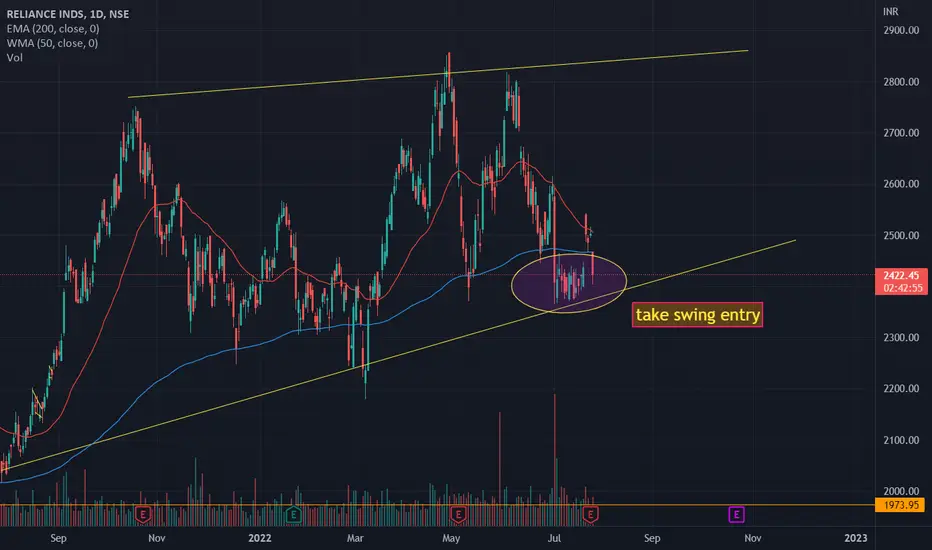Viewport: 932px width, 550px height.
Task: Click the May time axis label
Action: 451,538
